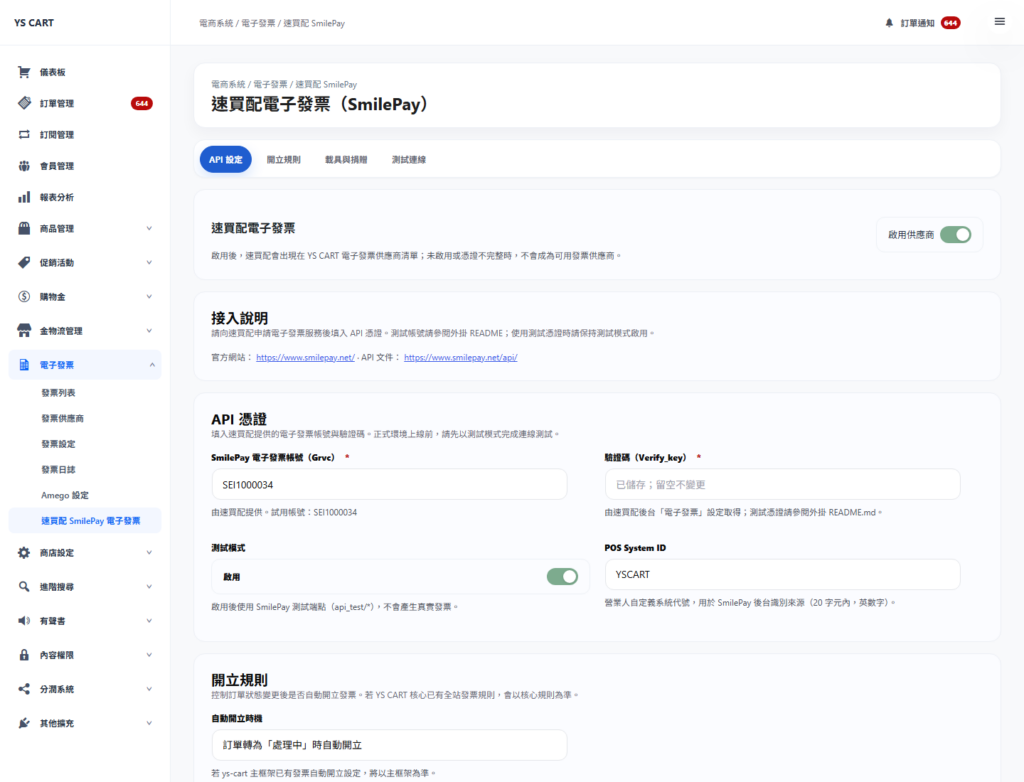The height and width of the screenshot is (782, 1024).
Task: Select the API 設定 tab
Action: tap(225, 159)
